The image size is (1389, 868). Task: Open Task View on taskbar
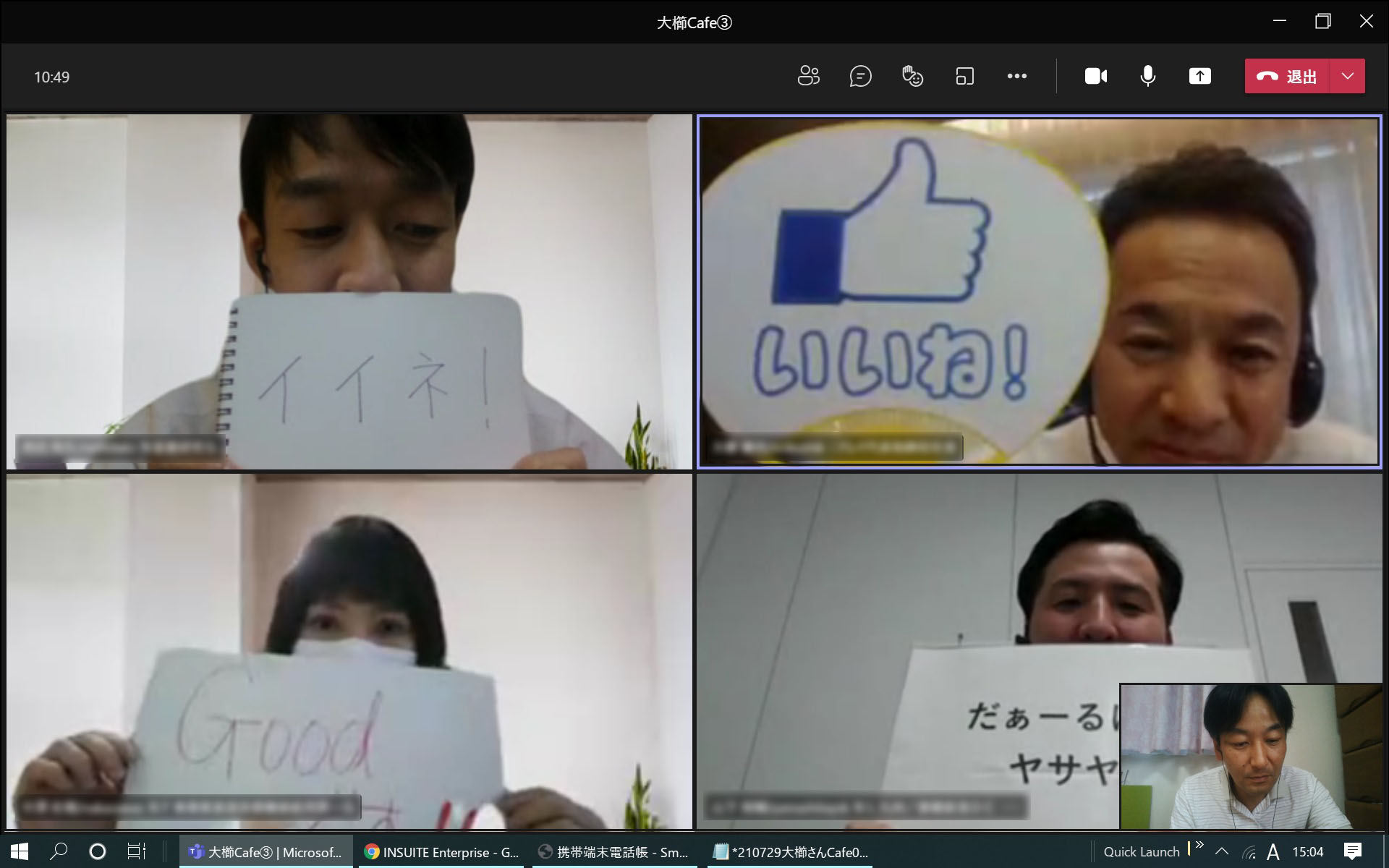tap(136, 851)
